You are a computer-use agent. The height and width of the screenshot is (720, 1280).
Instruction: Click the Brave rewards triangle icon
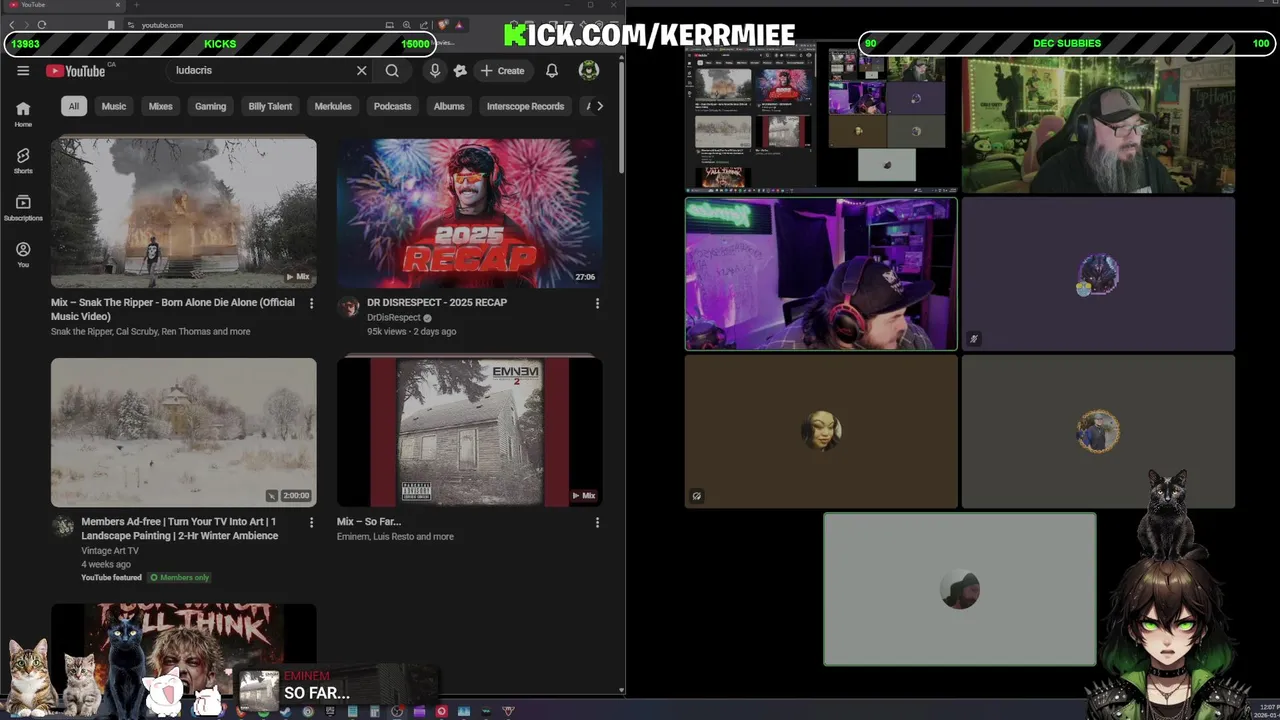pyautogui.click(x=459, y=25)
